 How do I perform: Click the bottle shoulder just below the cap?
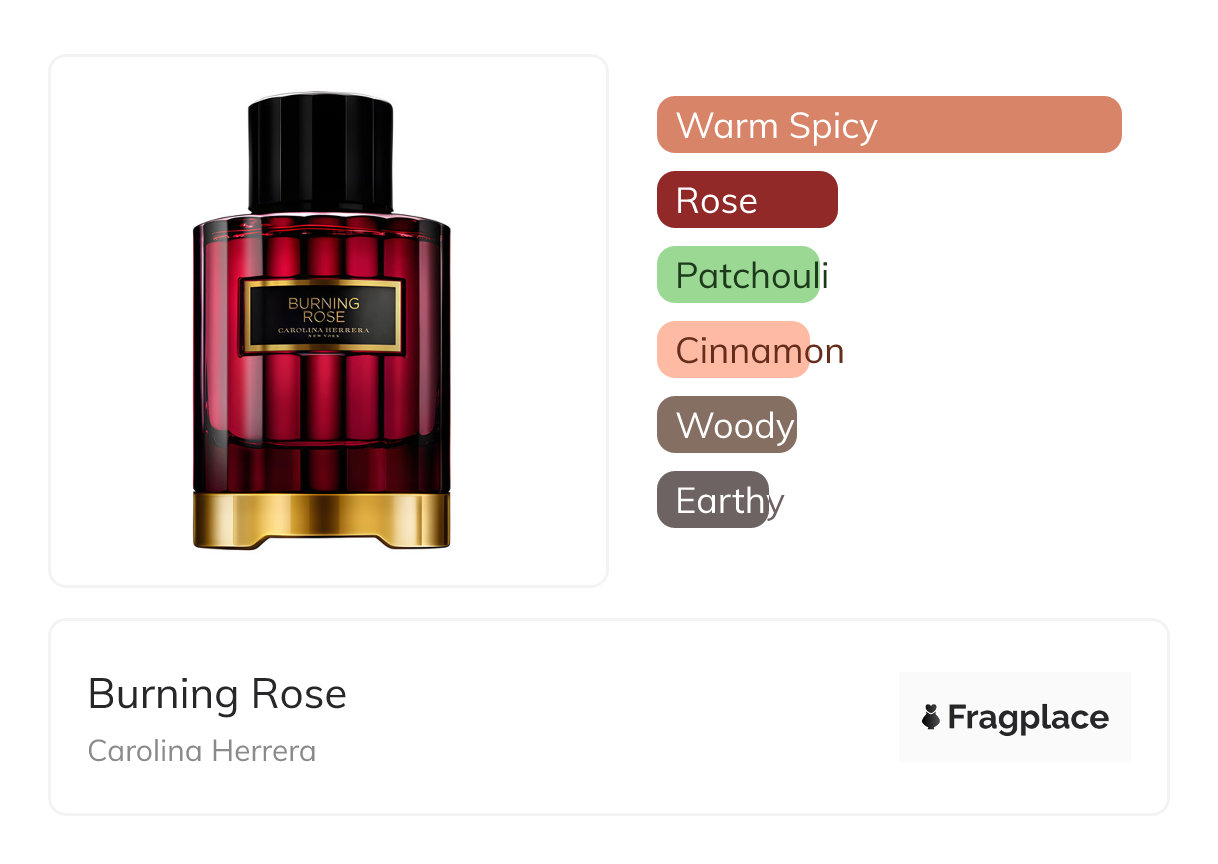tap(321, 221)
